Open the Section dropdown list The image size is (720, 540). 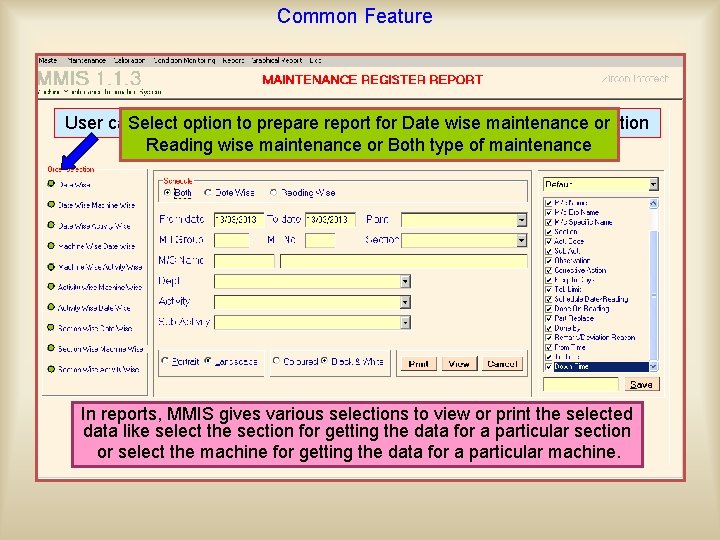point(521,240)
